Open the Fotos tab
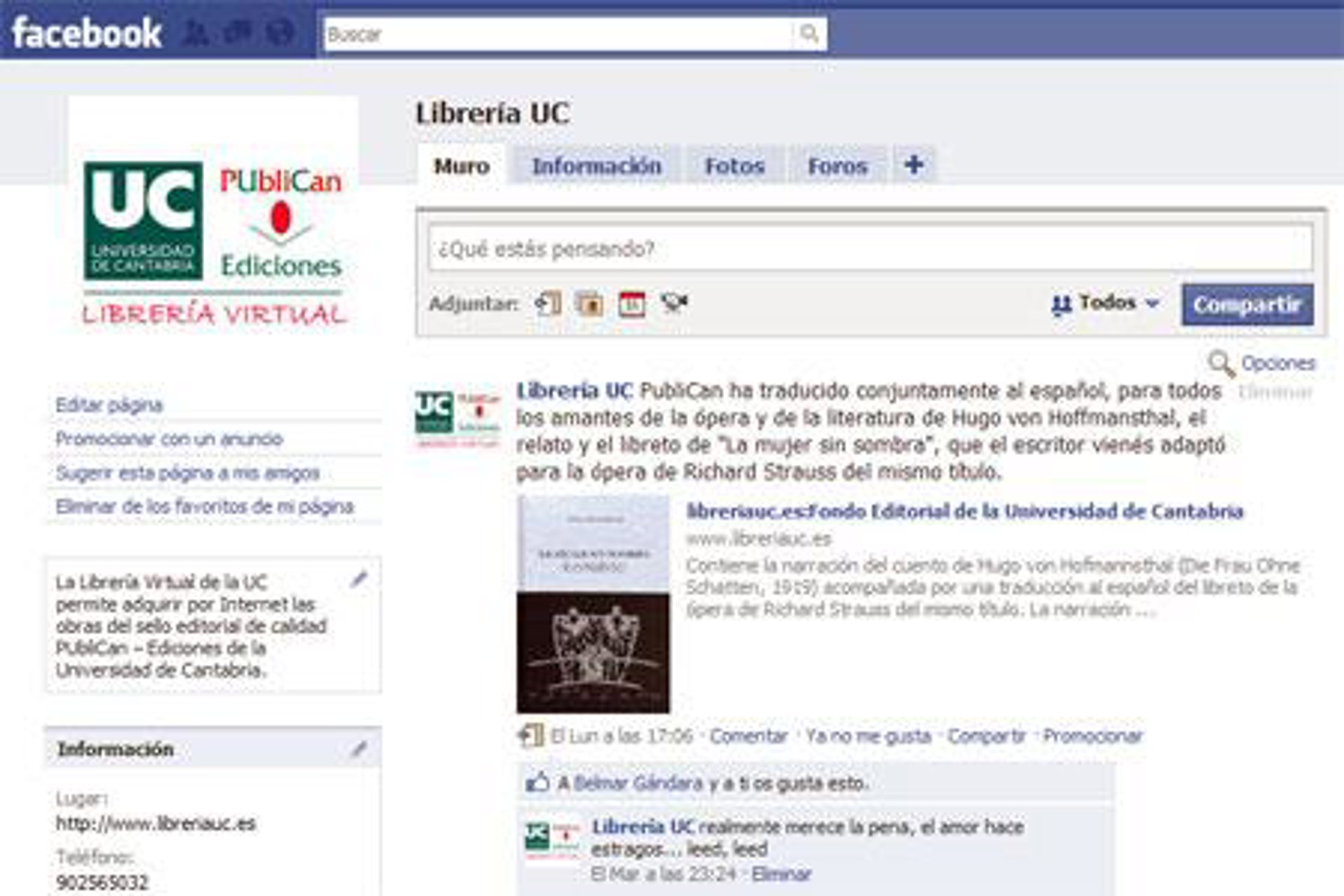 [734, 167]
